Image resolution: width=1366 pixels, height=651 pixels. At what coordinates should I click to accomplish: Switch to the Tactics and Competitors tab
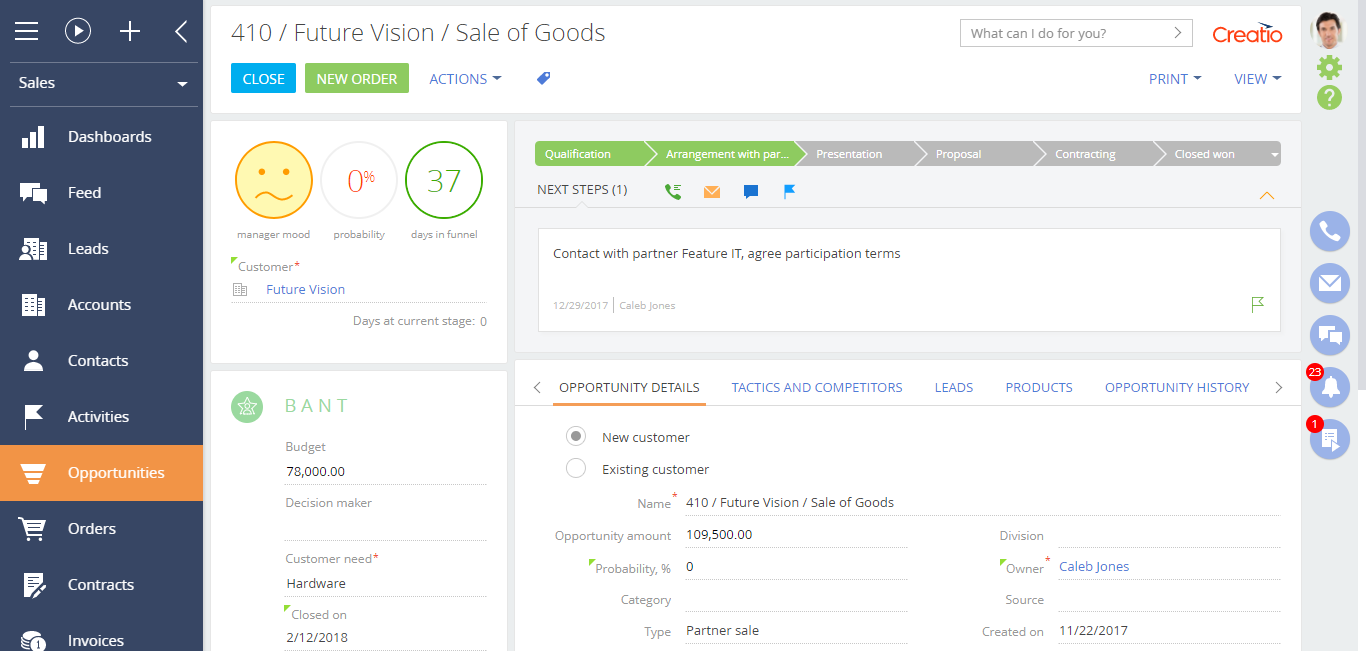point(817,388)
